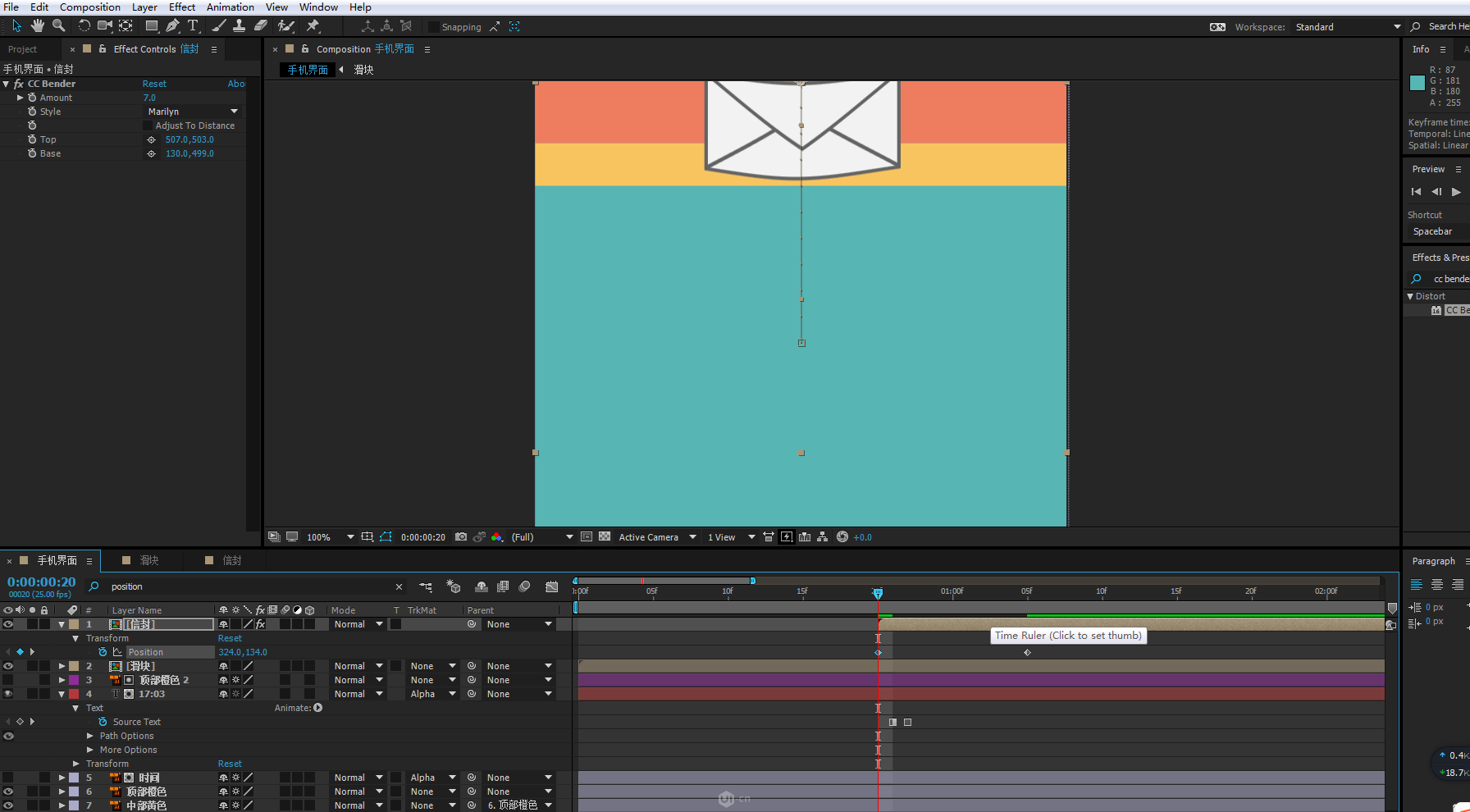This screenshot has width=1470, height=812.
Task: Select the Pen tool in toolbar
Action: tap(172, 26)
